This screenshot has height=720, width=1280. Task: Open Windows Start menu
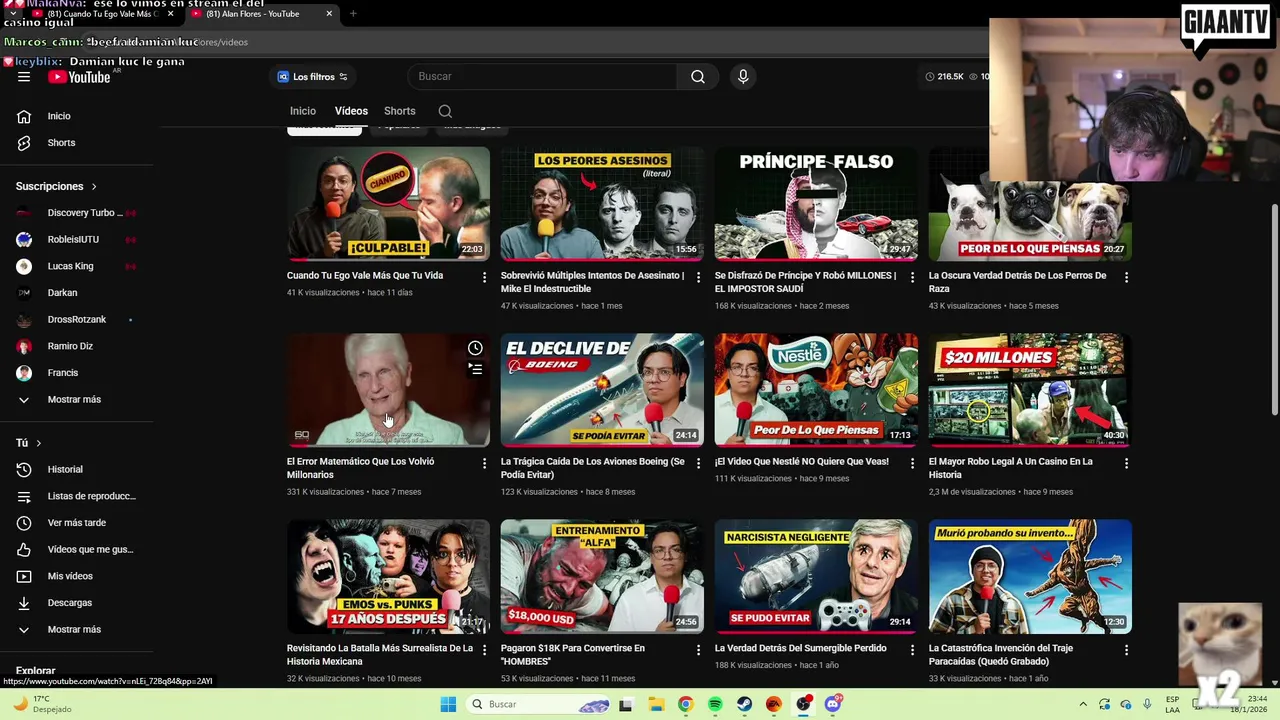448,704
